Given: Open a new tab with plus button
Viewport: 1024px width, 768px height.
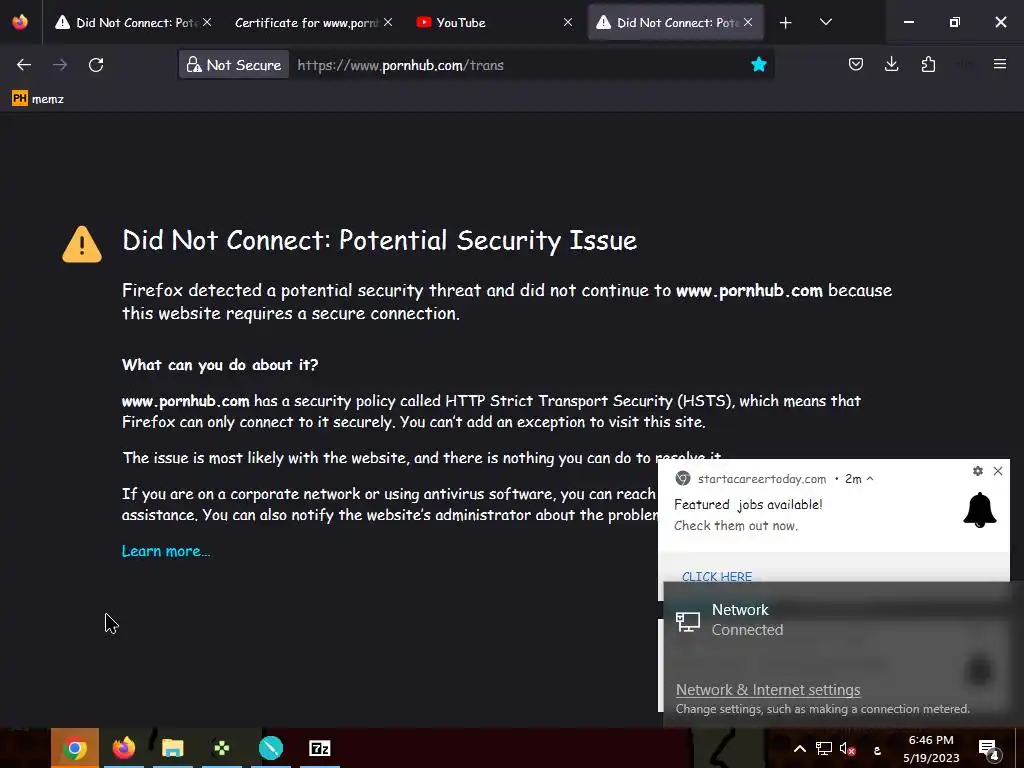Looking at the screenshot, I should coord(786,23).
